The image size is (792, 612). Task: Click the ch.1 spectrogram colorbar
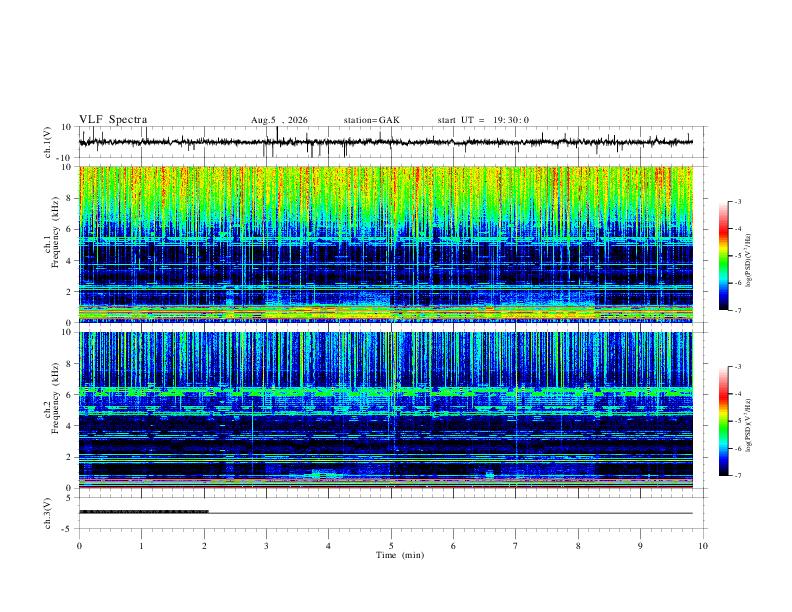(x=723, y=256)
